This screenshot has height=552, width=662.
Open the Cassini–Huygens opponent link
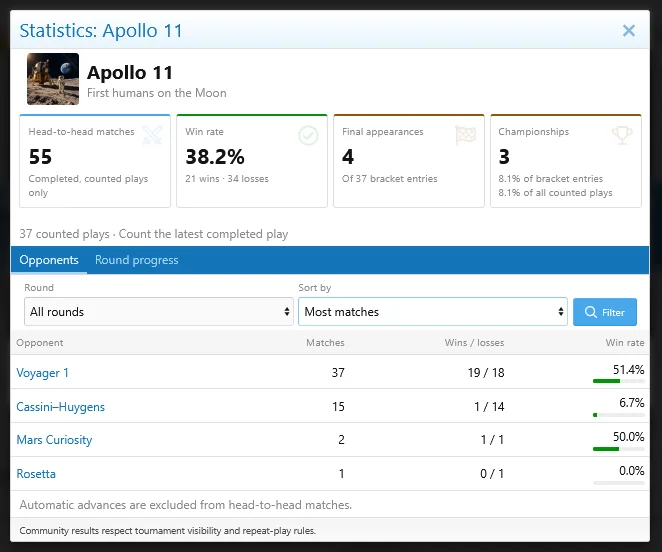60,407
